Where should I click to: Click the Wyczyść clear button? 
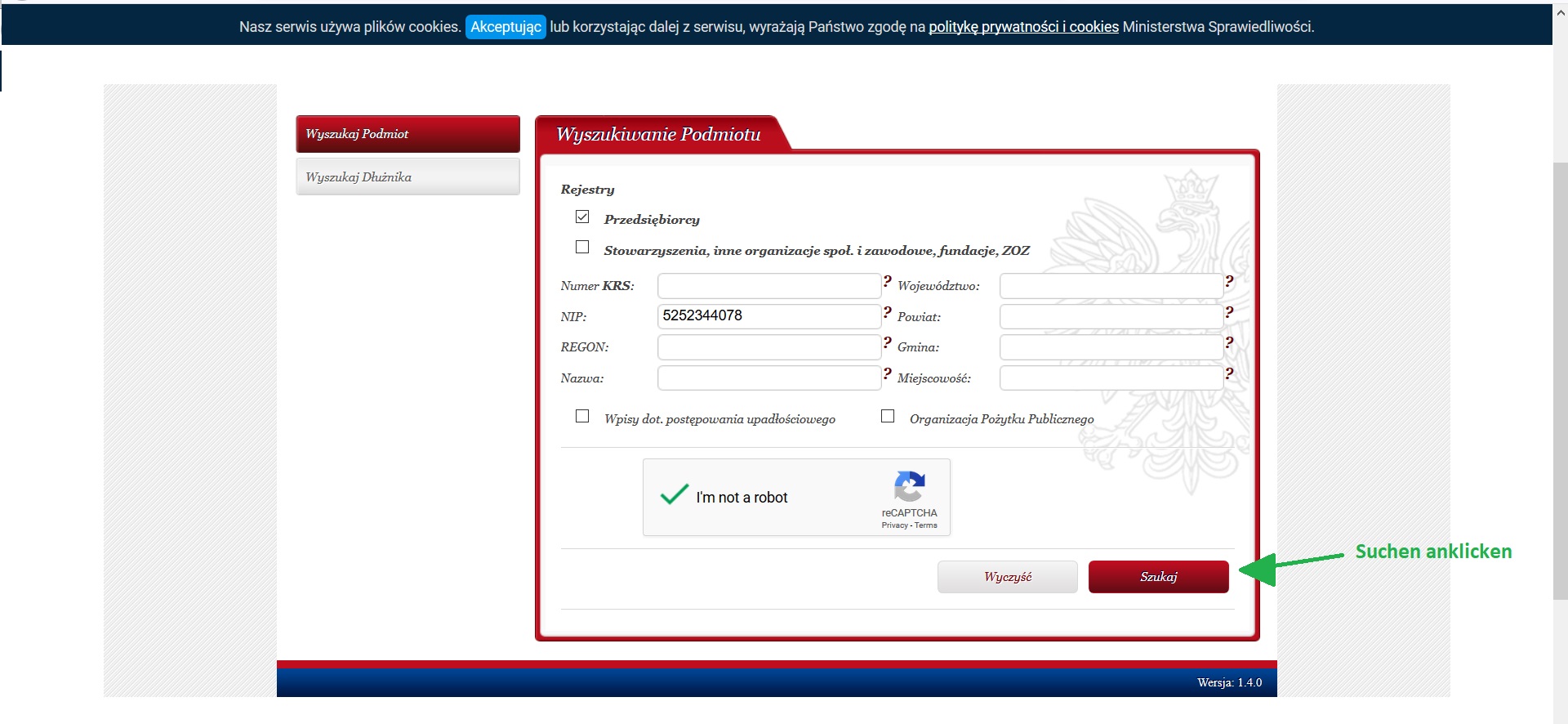pos(1008,577)
